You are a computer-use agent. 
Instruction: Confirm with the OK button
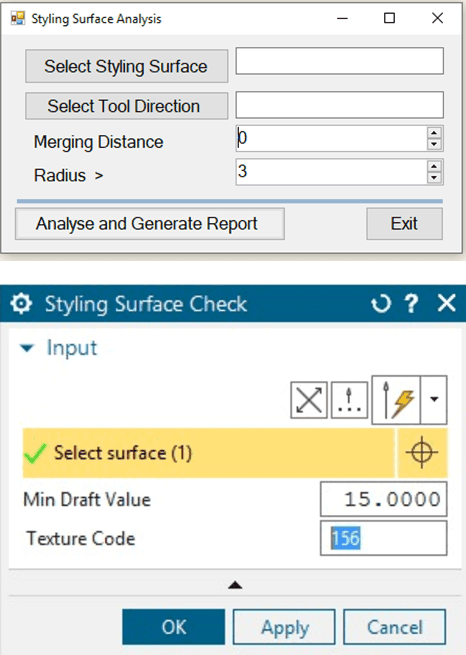pyautogui.click(x=174, y=627)
